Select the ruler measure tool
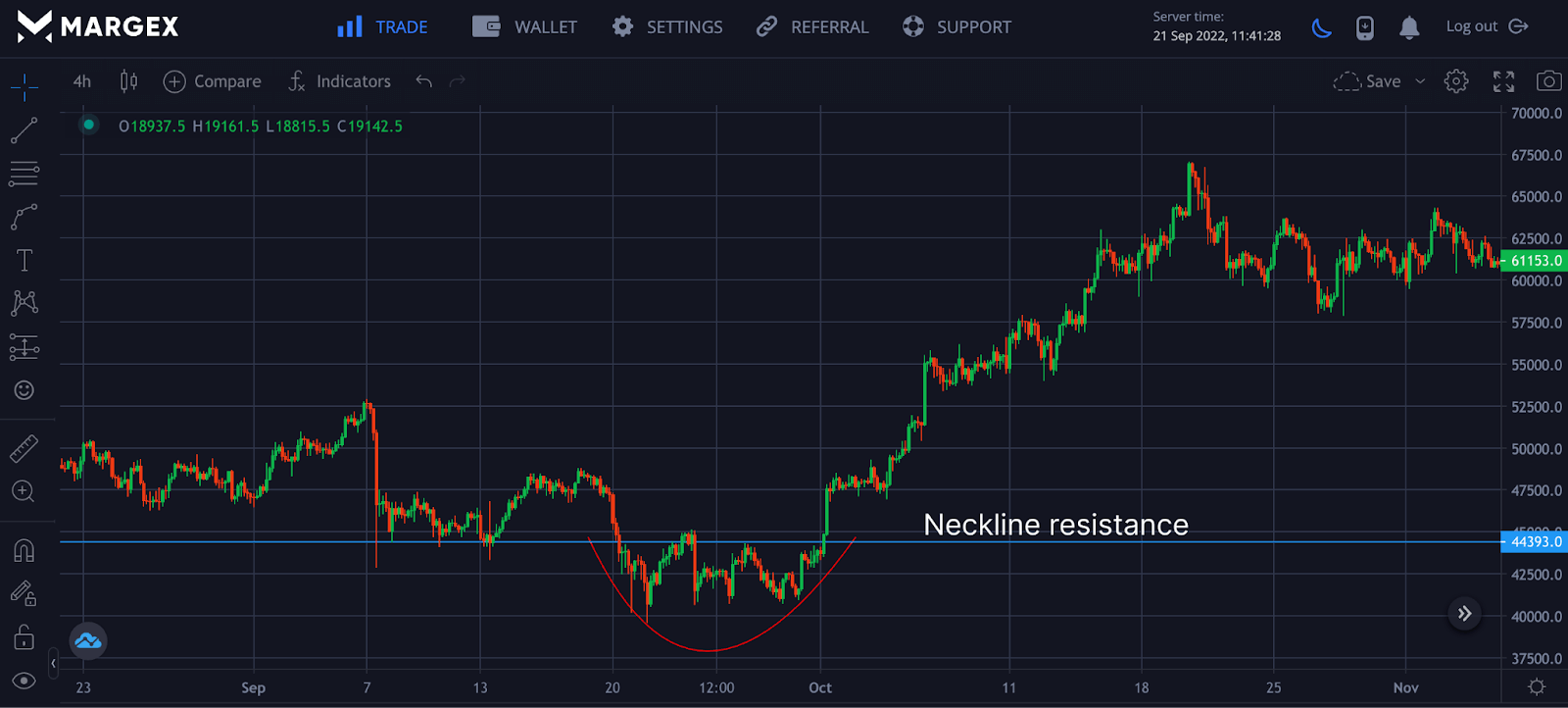This screenshot has height=708, width=1568. point(24,448)
